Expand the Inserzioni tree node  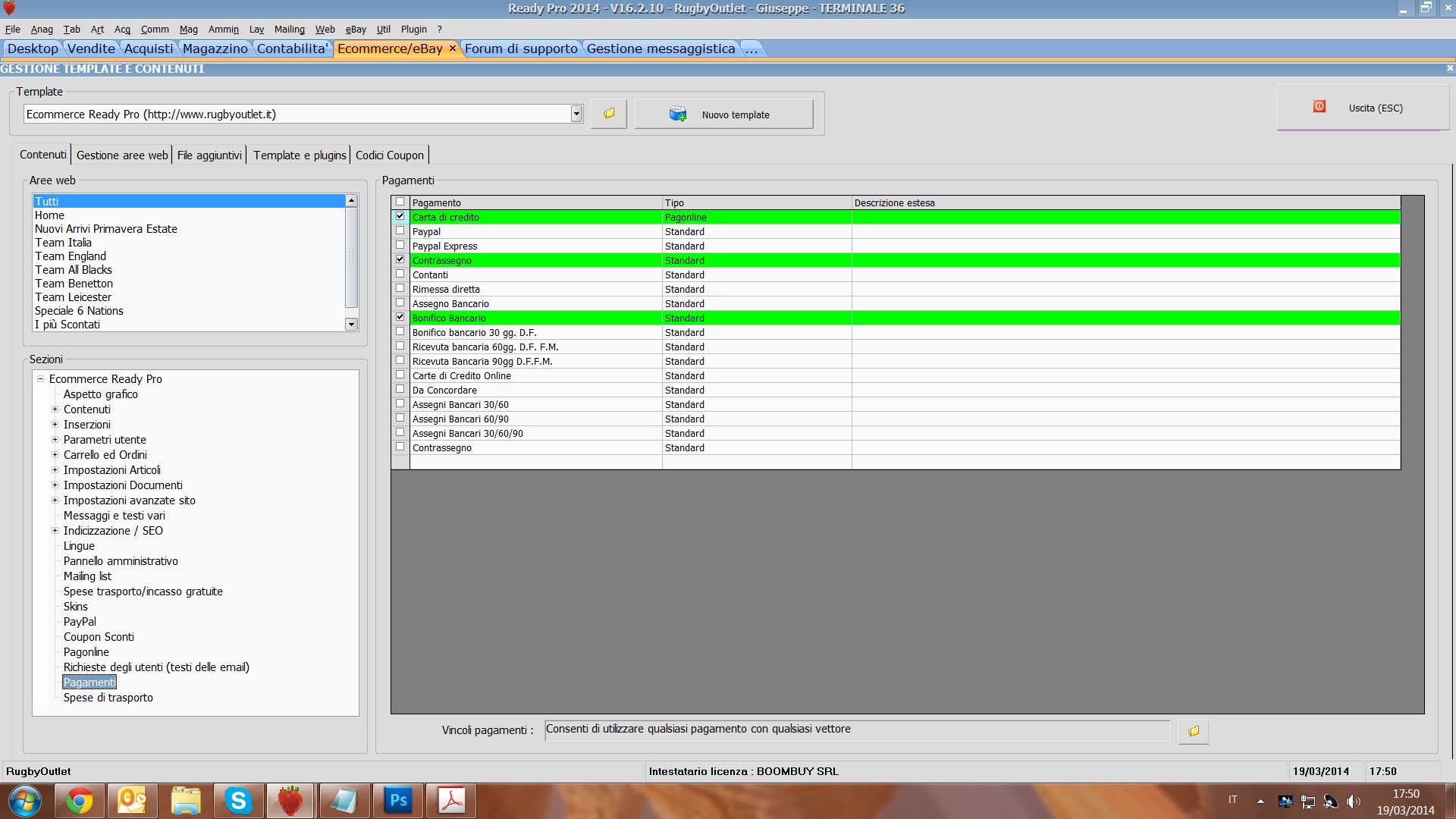coord(55,424)
